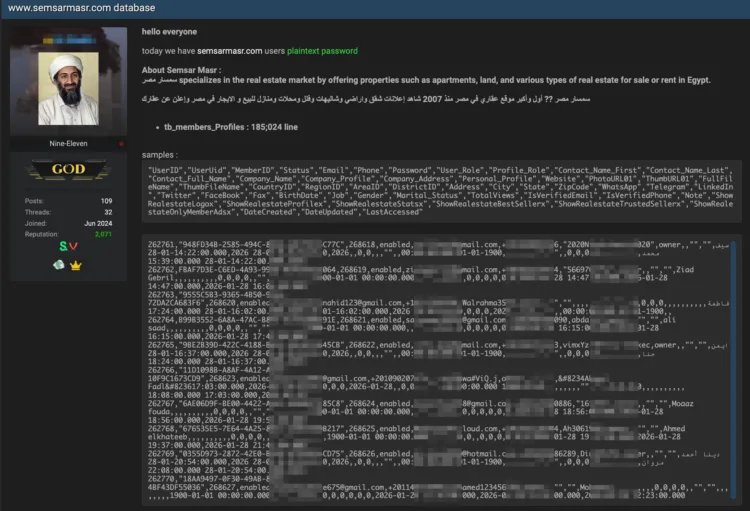
Task: Click the green S award icon
Action: tap(63, 246)
